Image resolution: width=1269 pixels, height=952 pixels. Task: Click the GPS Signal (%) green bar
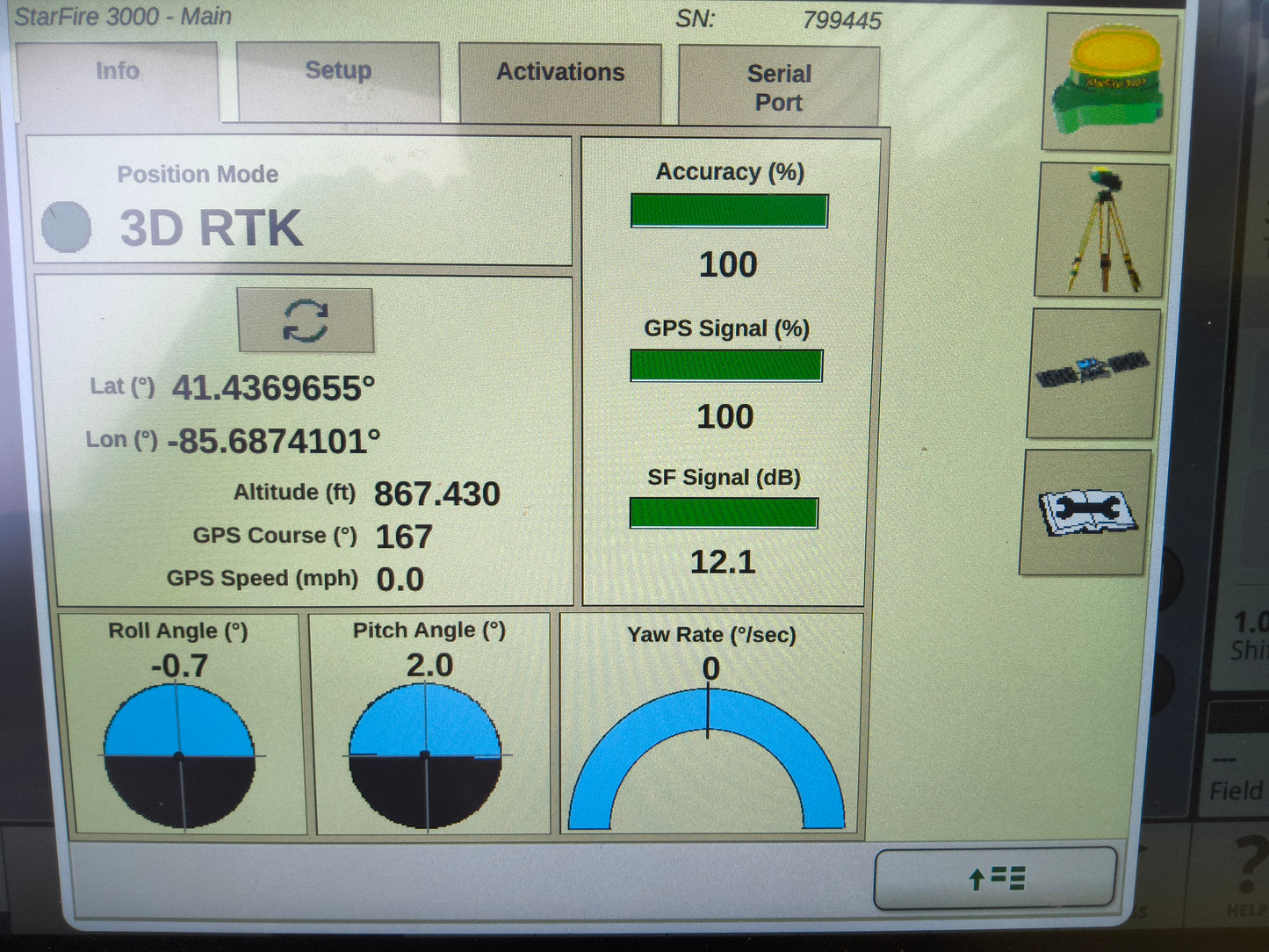[x=726, y=365]
